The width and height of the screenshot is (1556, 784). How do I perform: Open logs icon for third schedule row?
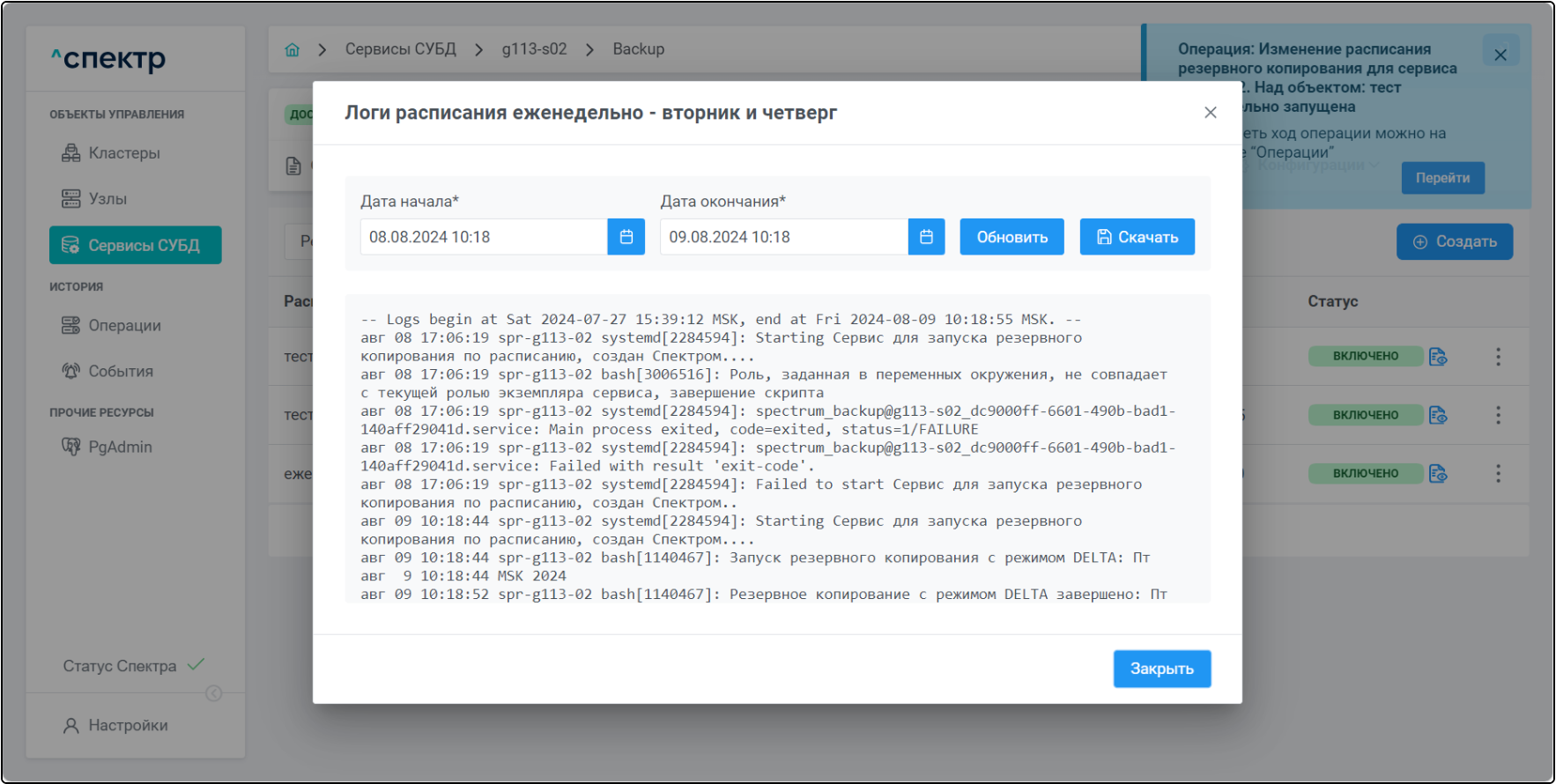pyautogui.click(x=1438, y=474)
